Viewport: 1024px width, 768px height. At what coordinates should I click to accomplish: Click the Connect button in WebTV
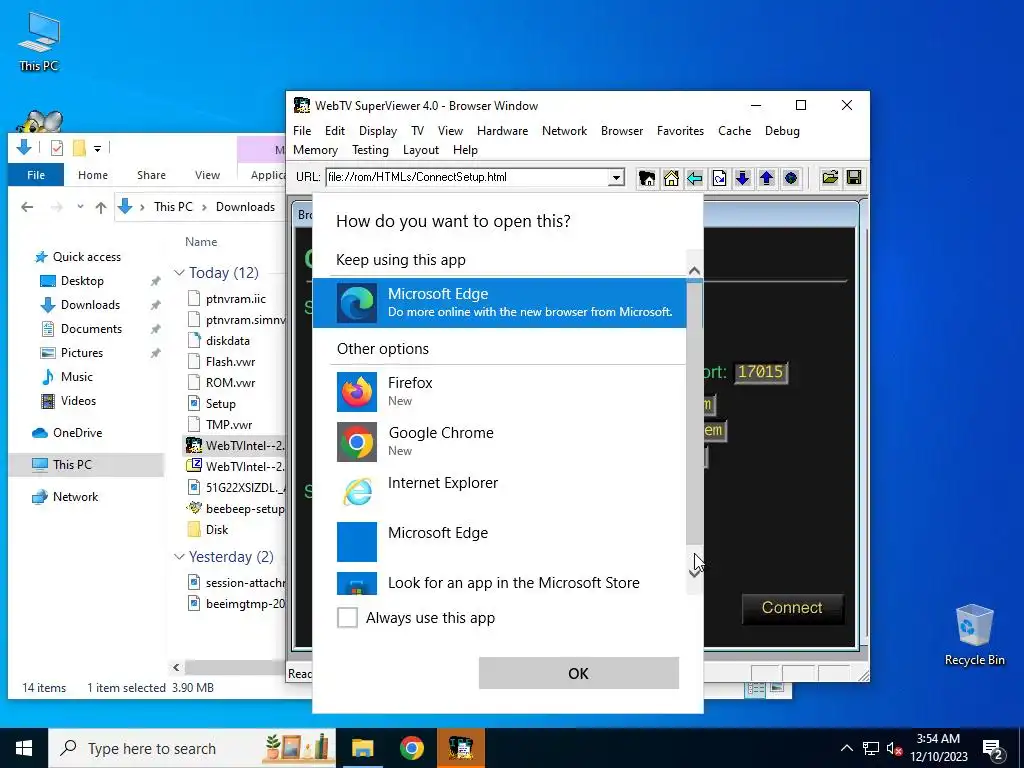[792, 607]
